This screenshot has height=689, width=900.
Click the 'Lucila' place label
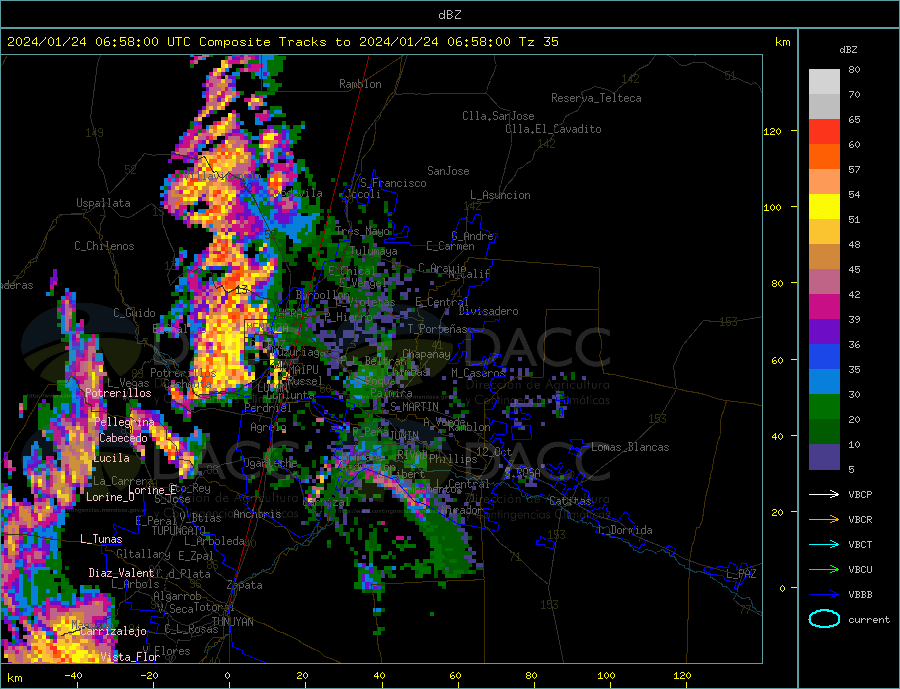pyautogui.click(x=111, y=458)
